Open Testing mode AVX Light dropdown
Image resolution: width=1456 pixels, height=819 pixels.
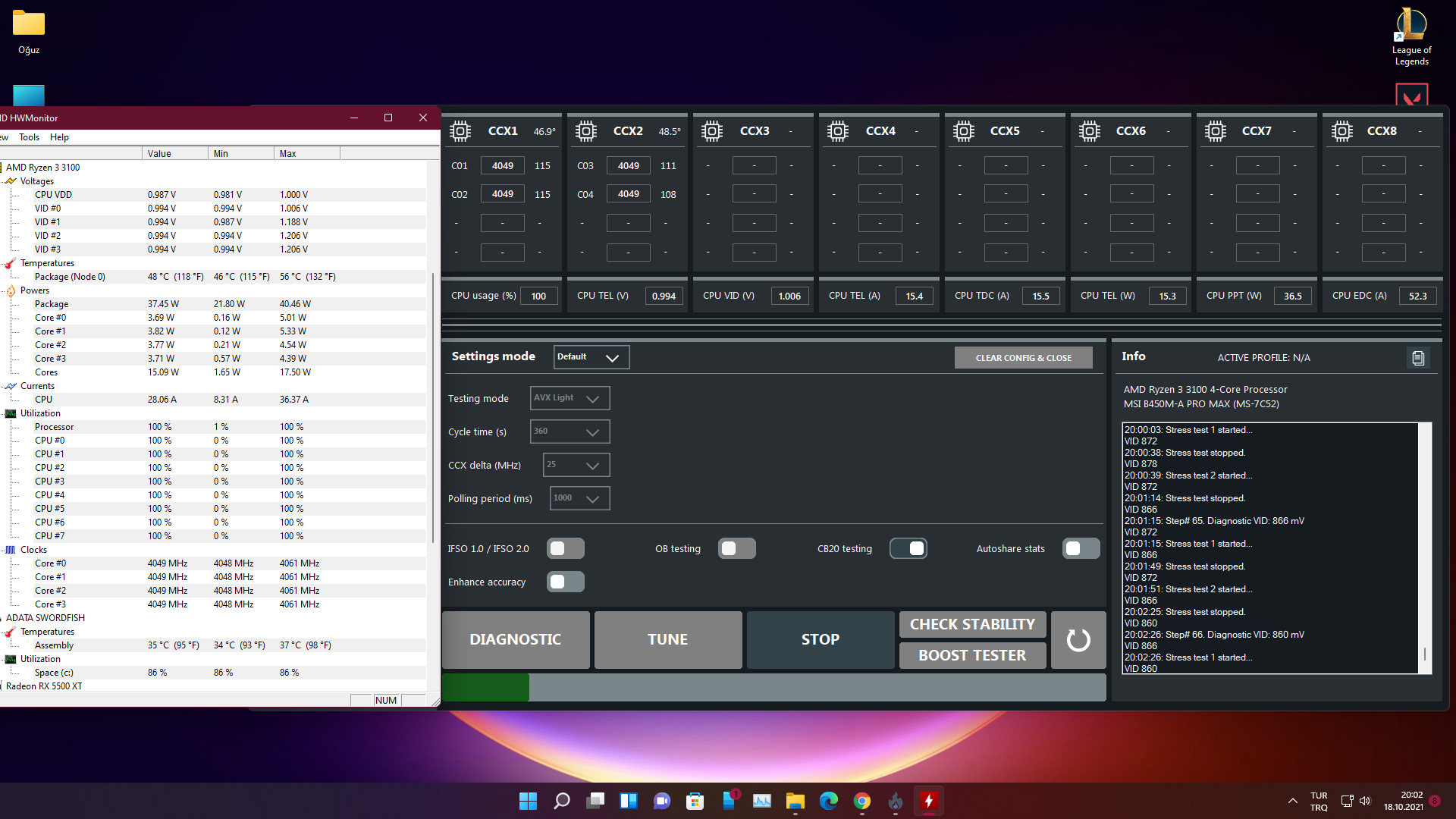(x=570, y=398)
